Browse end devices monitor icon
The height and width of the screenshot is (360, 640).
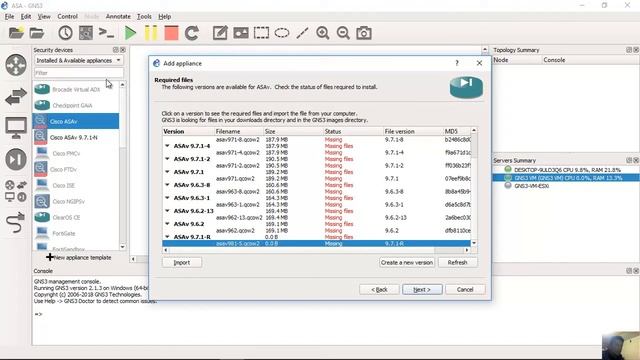point(16,128)
